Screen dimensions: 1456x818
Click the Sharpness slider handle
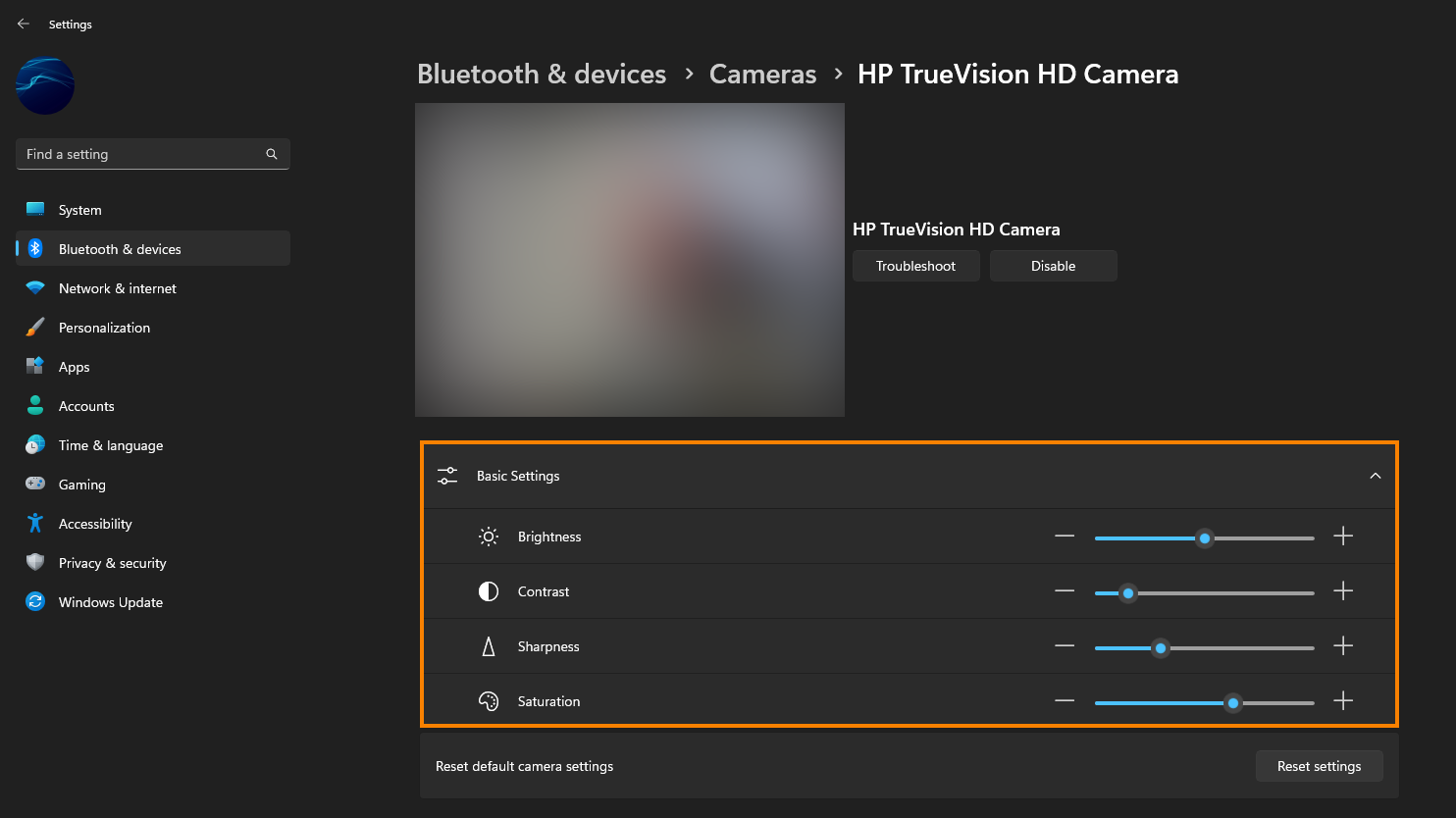click(x=1161, y=647)
